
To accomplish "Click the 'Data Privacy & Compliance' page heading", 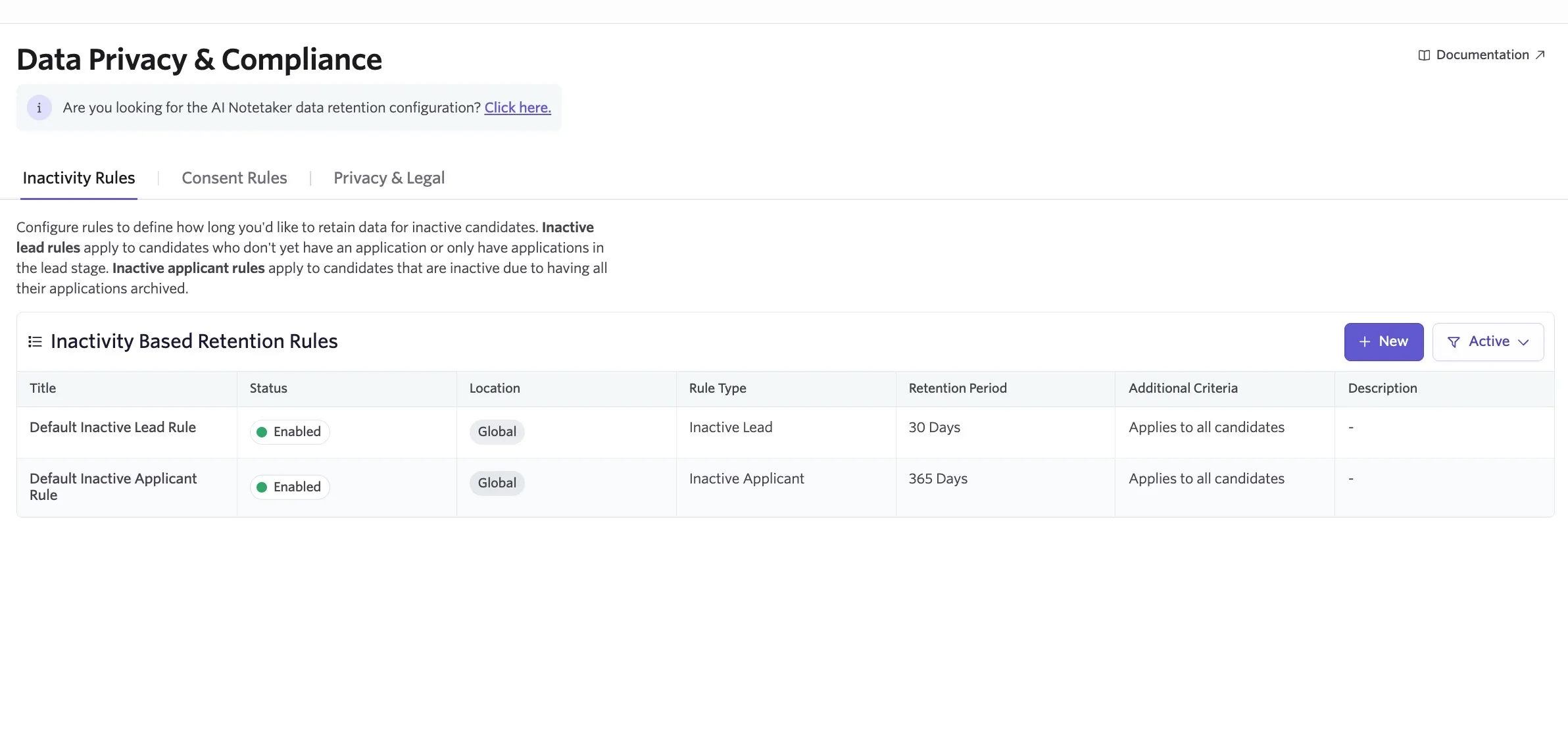I will (199, 60).
